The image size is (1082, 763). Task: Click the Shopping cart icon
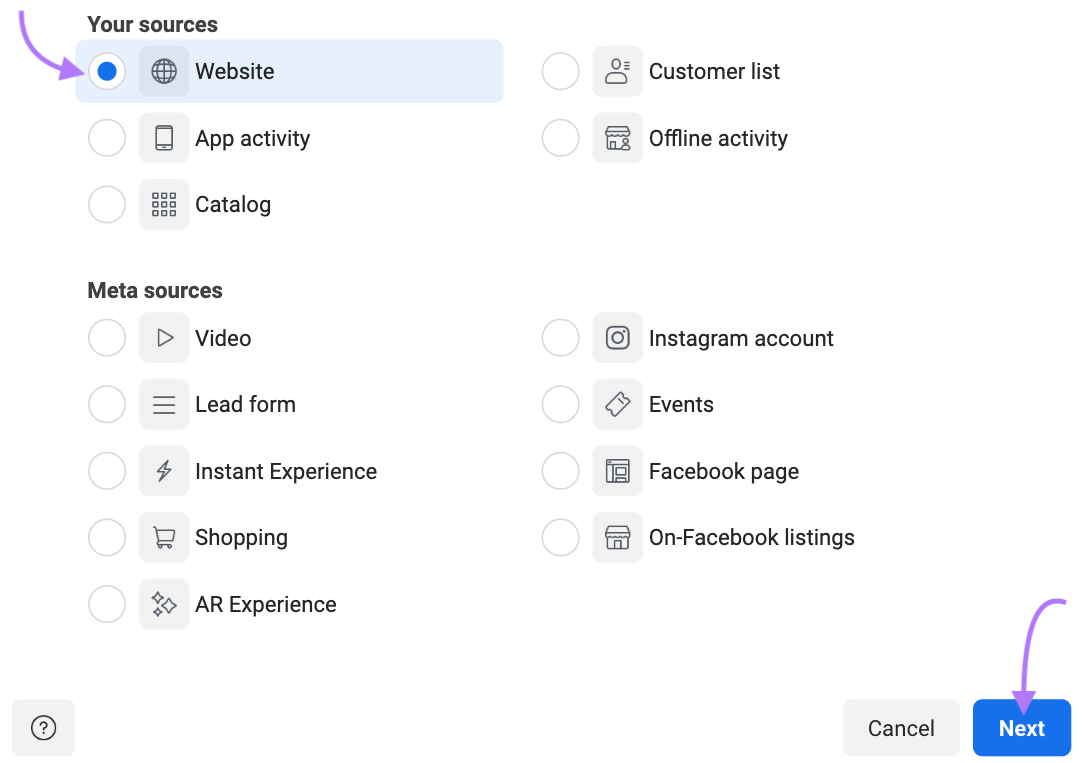click(x=163, y=537)
